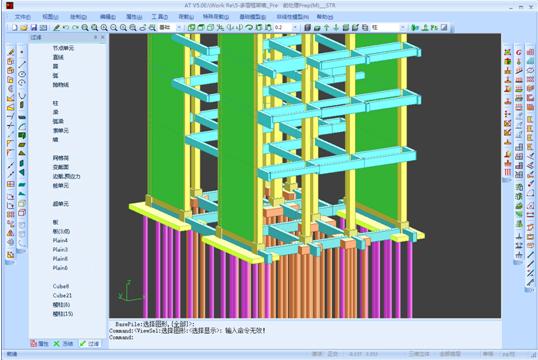538x360 pixels.
Task: Open the 文件 (File) menu
Action: (23, 16)
